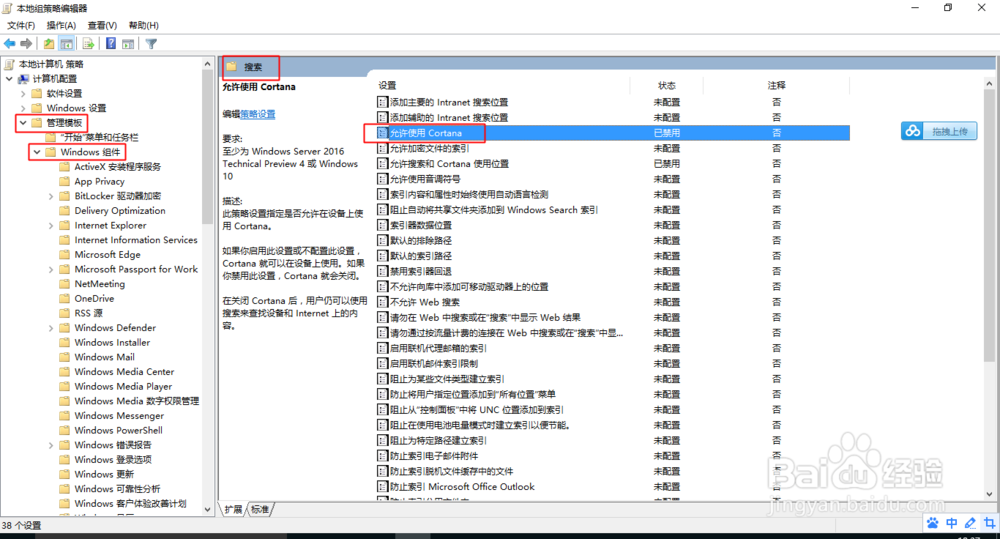Screen dimensions: 1000x539
Task: Click the 拖拽上传 upload button
Action: [x=939, y=131]
